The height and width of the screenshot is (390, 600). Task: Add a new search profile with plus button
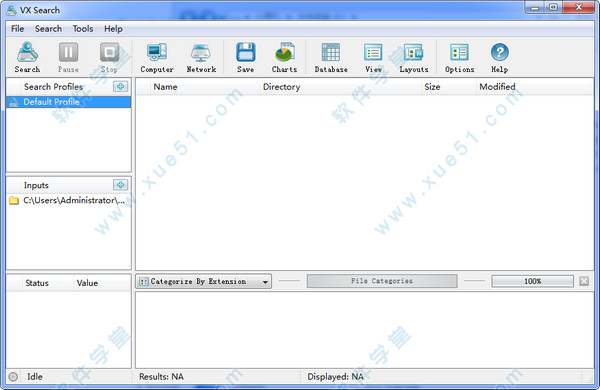point(121,86)
